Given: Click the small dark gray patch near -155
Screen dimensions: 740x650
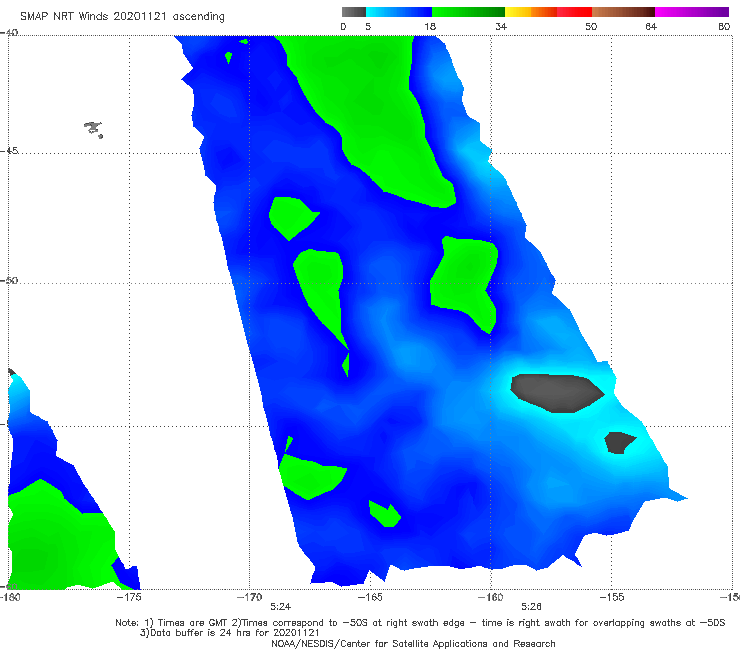Looking at the screenshot, I should [x=619, y=443].
